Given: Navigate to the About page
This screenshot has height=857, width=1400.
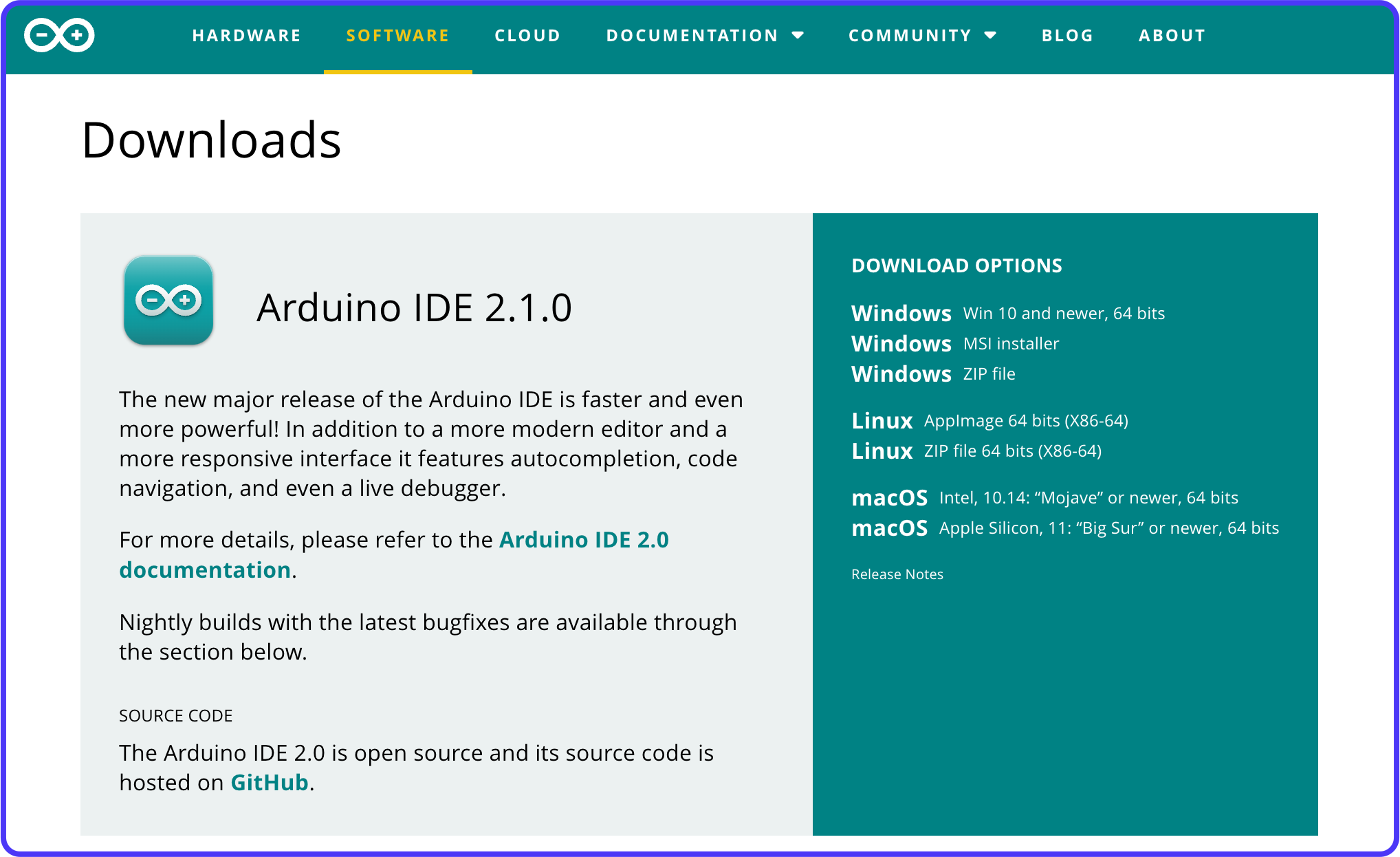Looking at the screenshot, I should click(1172, 36).
